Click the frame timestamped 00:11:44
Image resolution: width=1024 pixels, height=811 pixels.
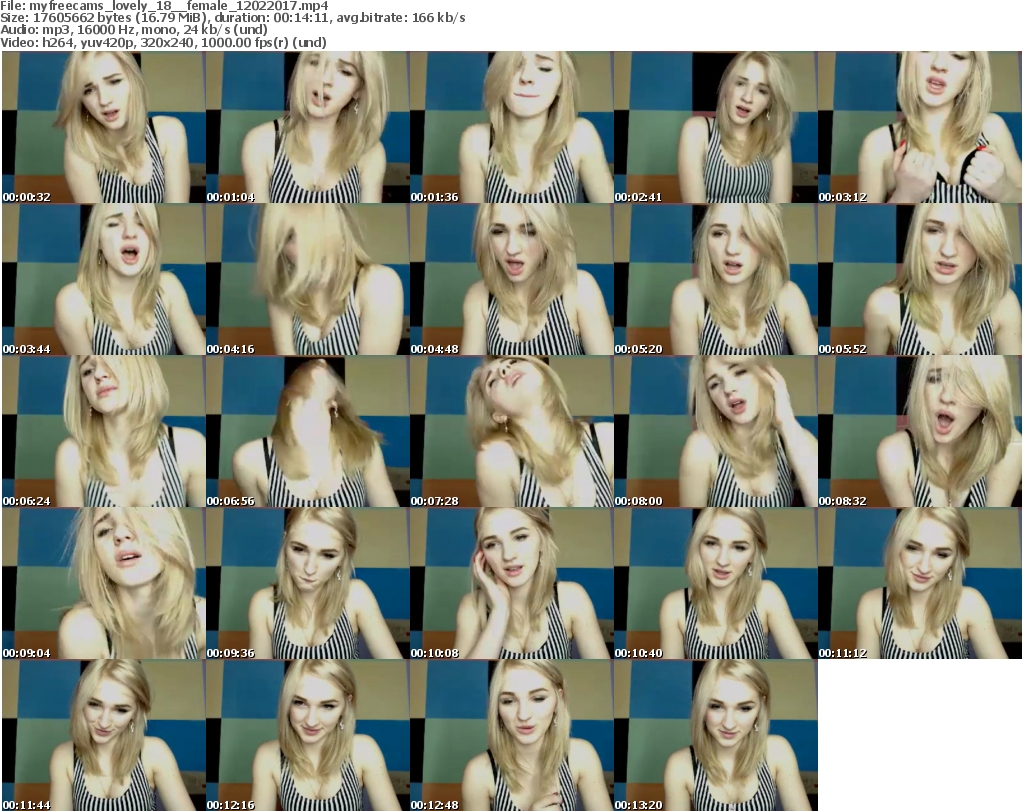pyautogui.click(x=103, y=735)
